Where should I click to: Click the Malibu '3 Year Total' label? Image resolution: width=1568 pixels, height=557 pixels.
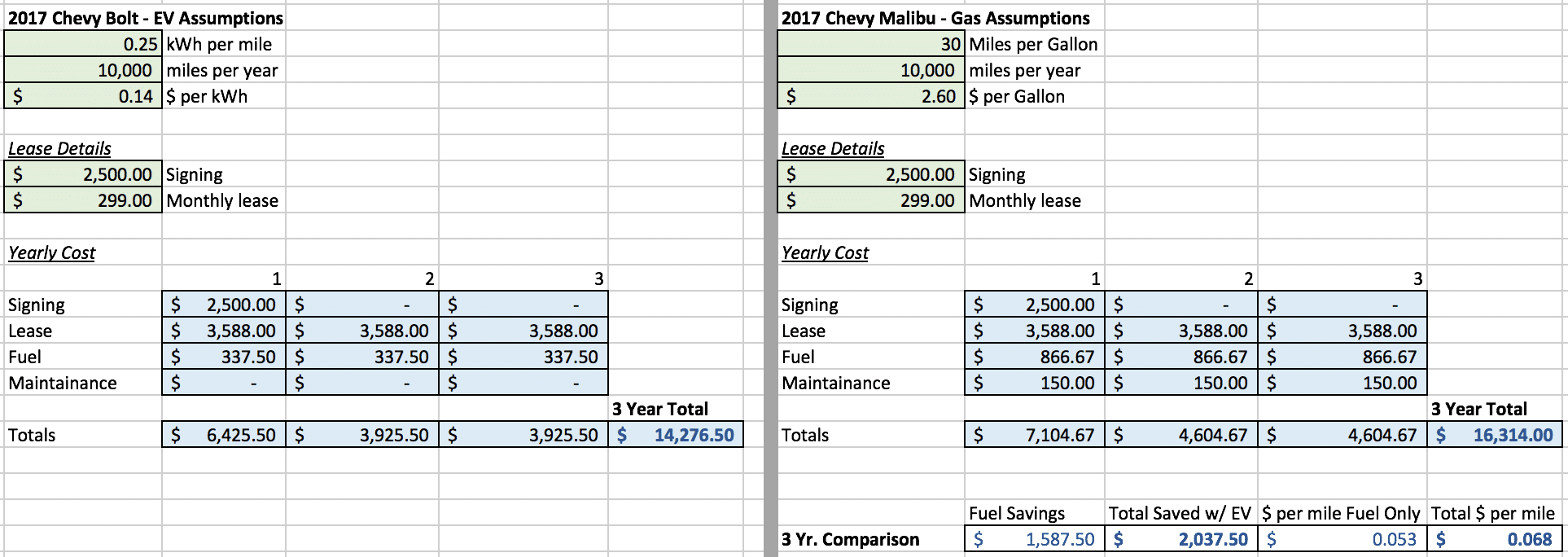tap(1479, 409)
